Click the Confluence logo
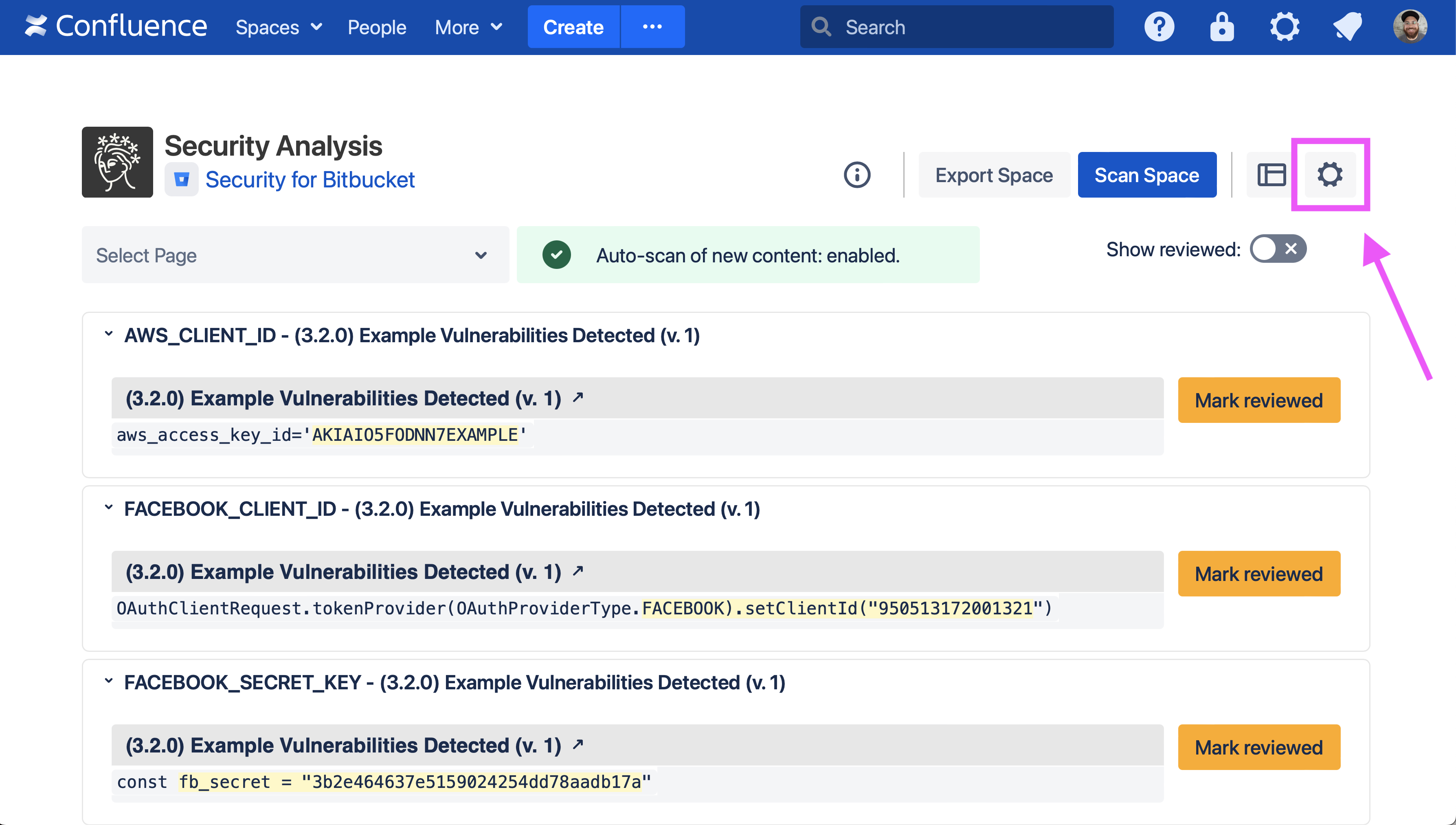 point(116,26)
